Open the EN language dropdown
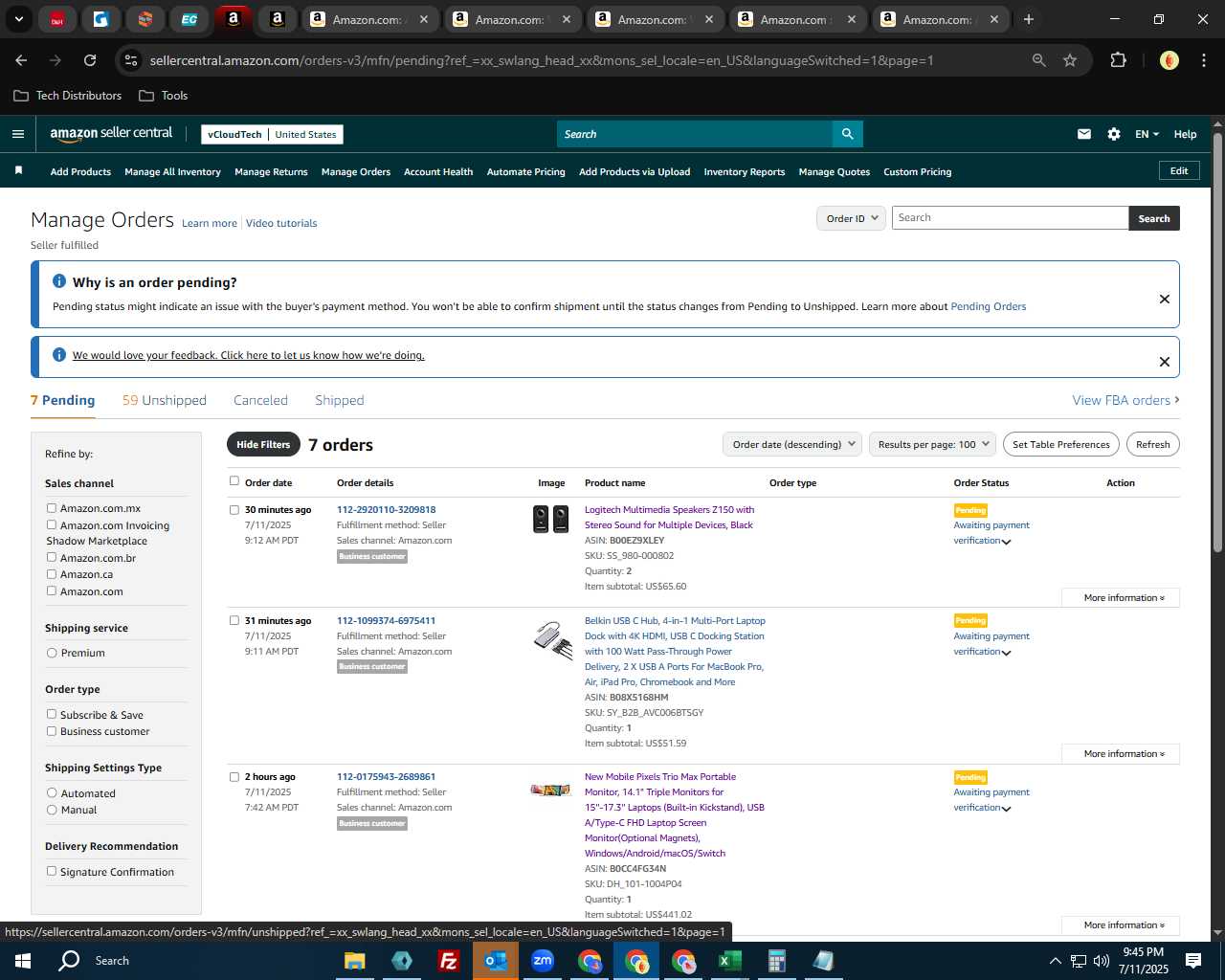Image resolution: width=1225 pixels, height=980 pixels. point(1147,134)
